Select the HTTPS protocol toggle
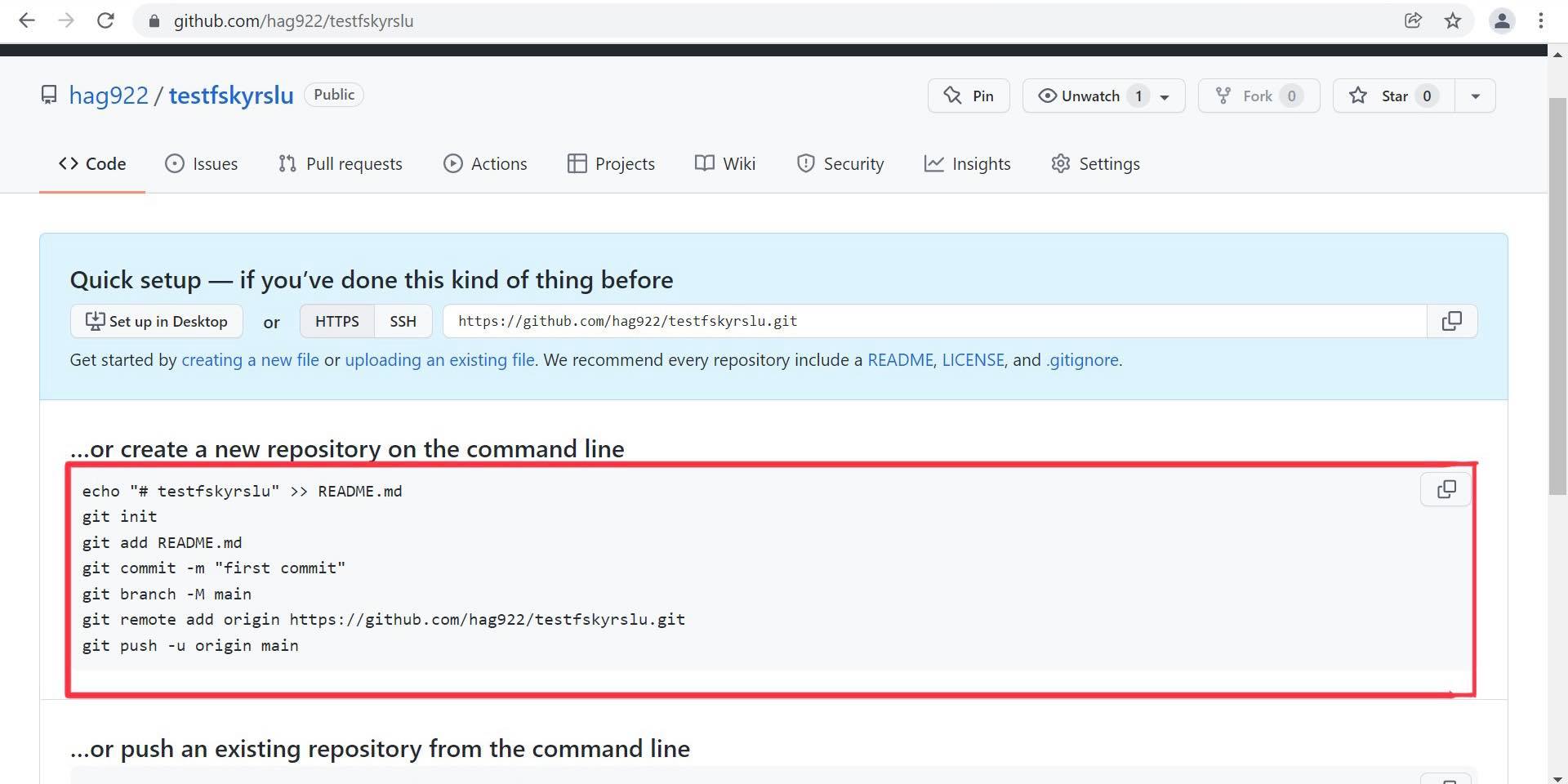Viewport: 1568px width, 784px height. (x=336, y=321)
